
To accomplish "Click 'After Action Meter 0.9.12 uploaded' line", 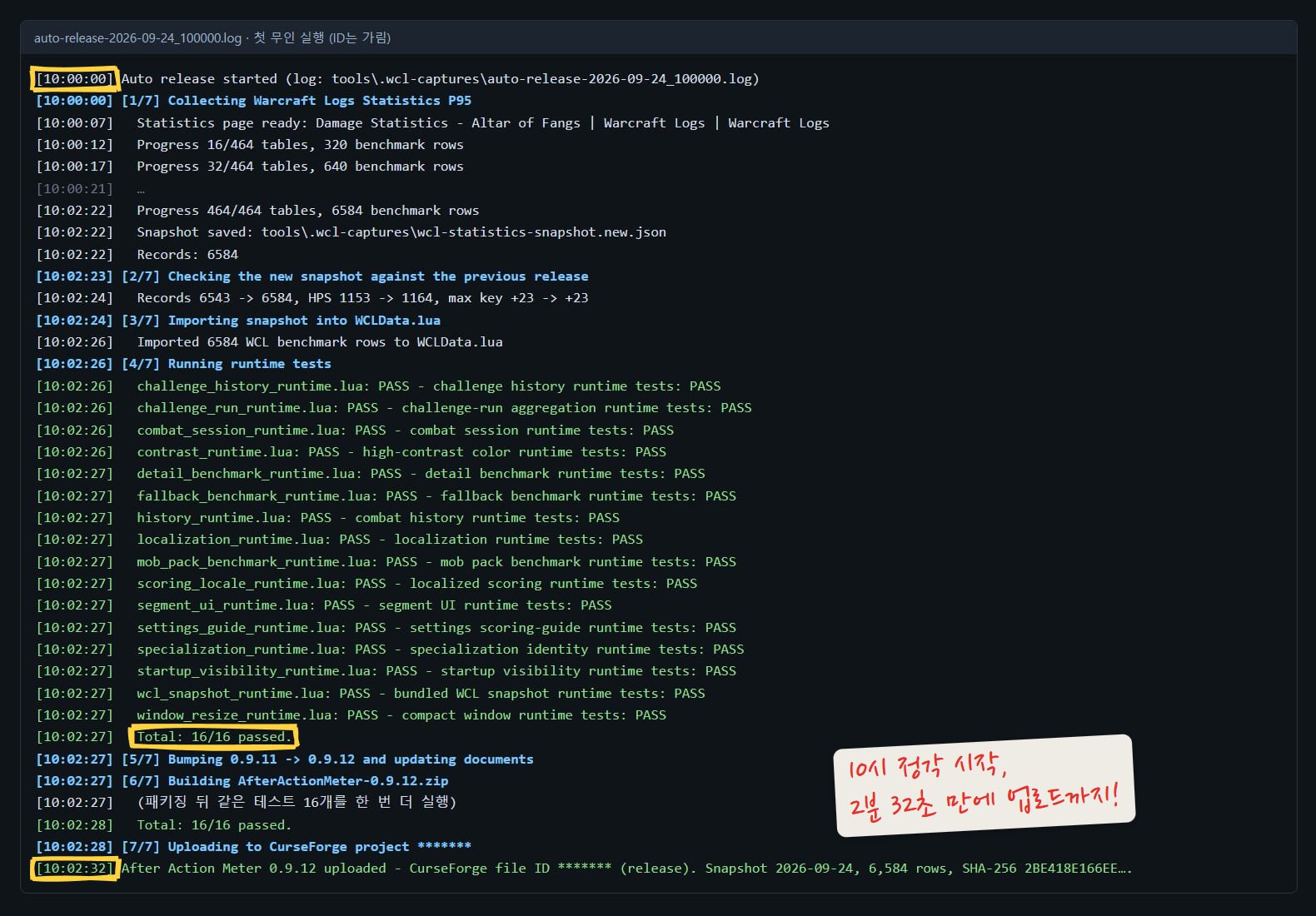I will pyautogui.click(x=584, y=869).
